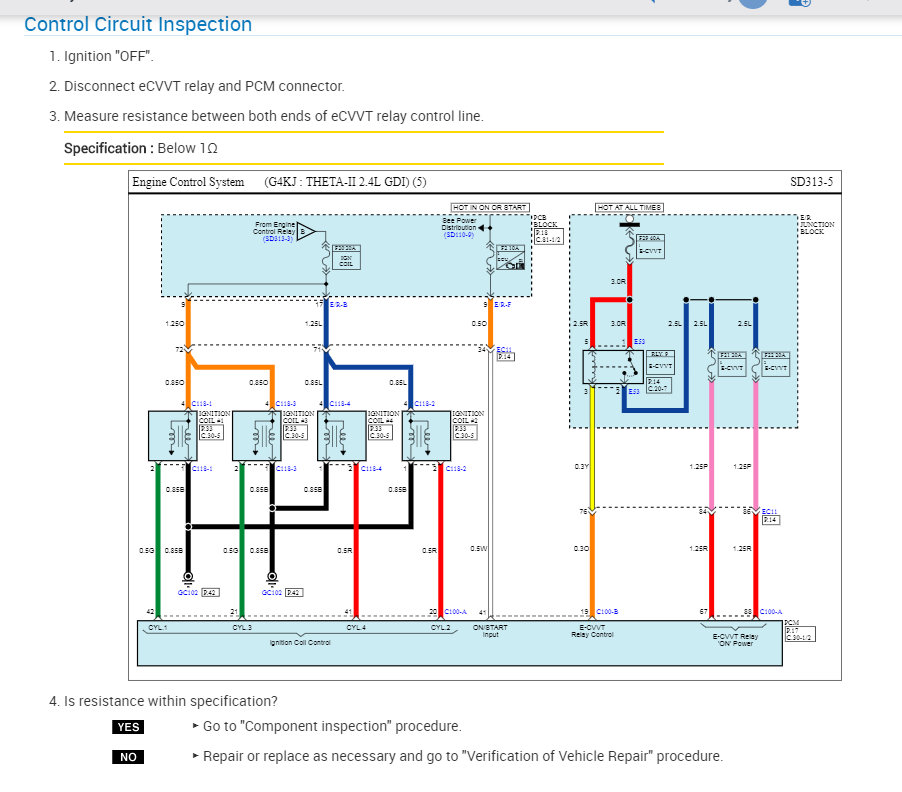
Task: Select step Disconnect eCVVT relay and PCM connector
Action: pyautogui.click(x=204, y=86)
